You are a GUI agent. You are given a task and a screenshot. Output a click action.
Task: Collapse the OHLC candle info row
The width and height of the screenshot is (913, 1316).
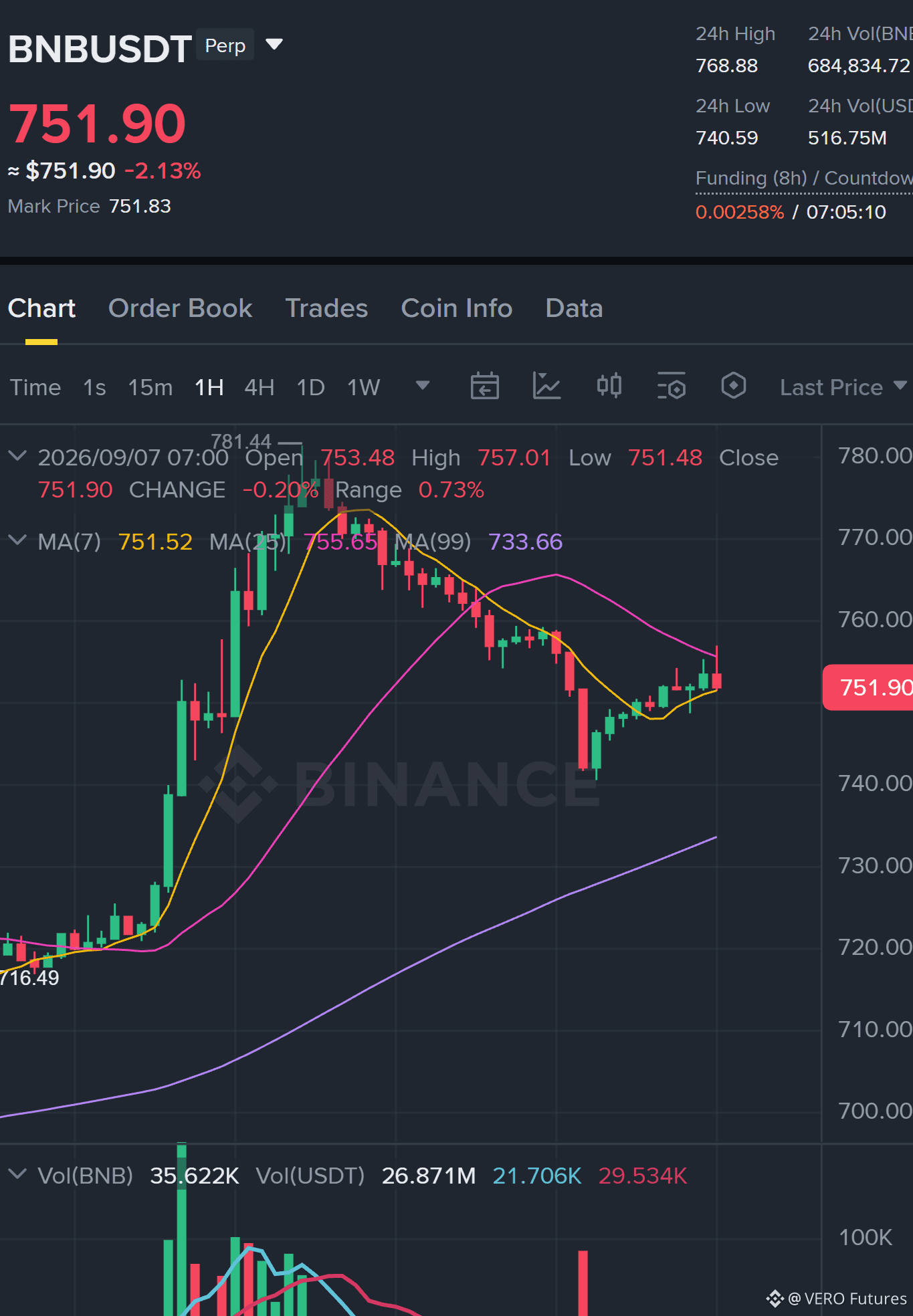tap(17, 456)
